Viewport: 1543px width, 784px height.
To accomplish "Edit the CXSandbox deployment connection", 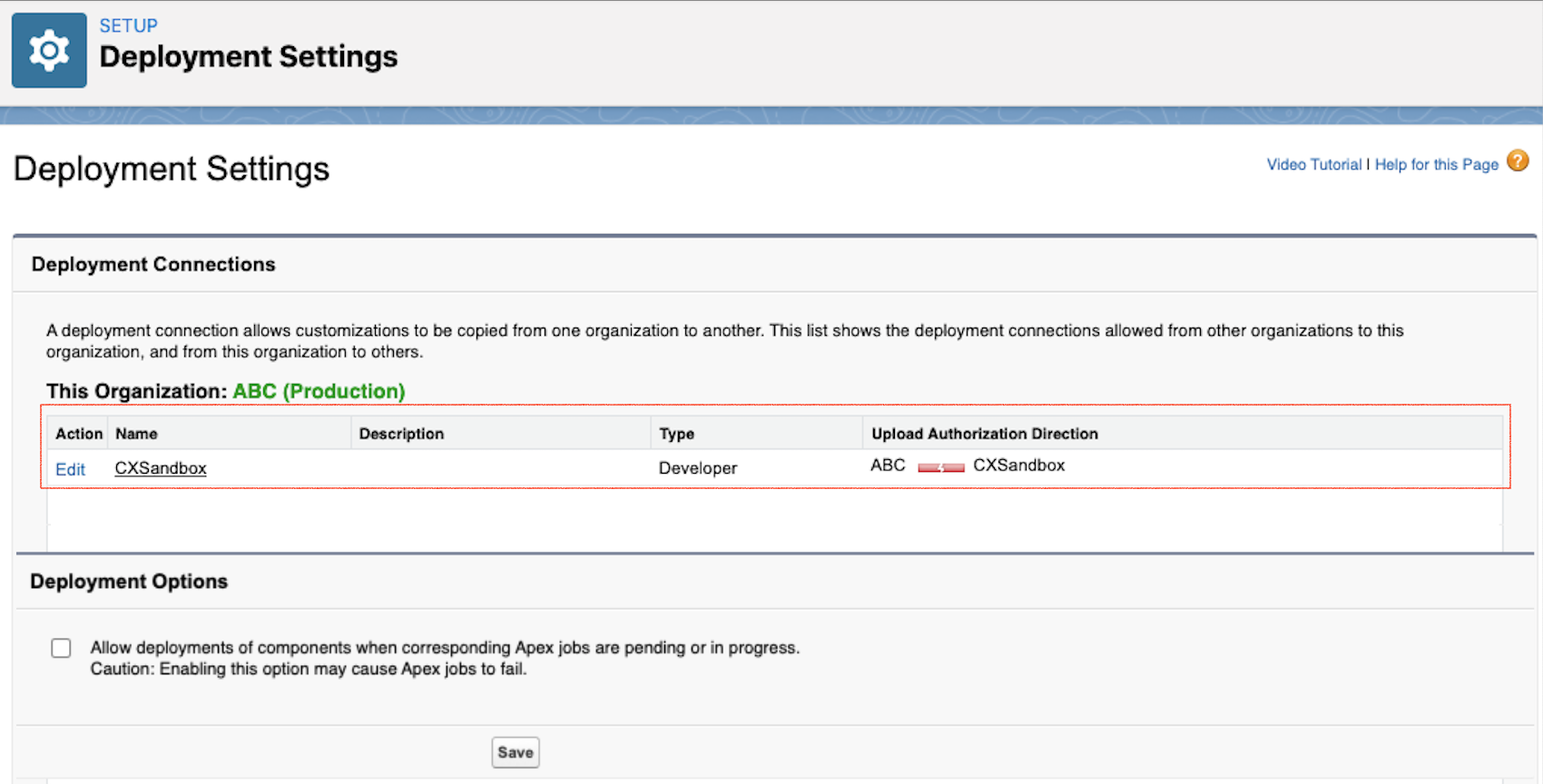I will [x=70, y=469].
